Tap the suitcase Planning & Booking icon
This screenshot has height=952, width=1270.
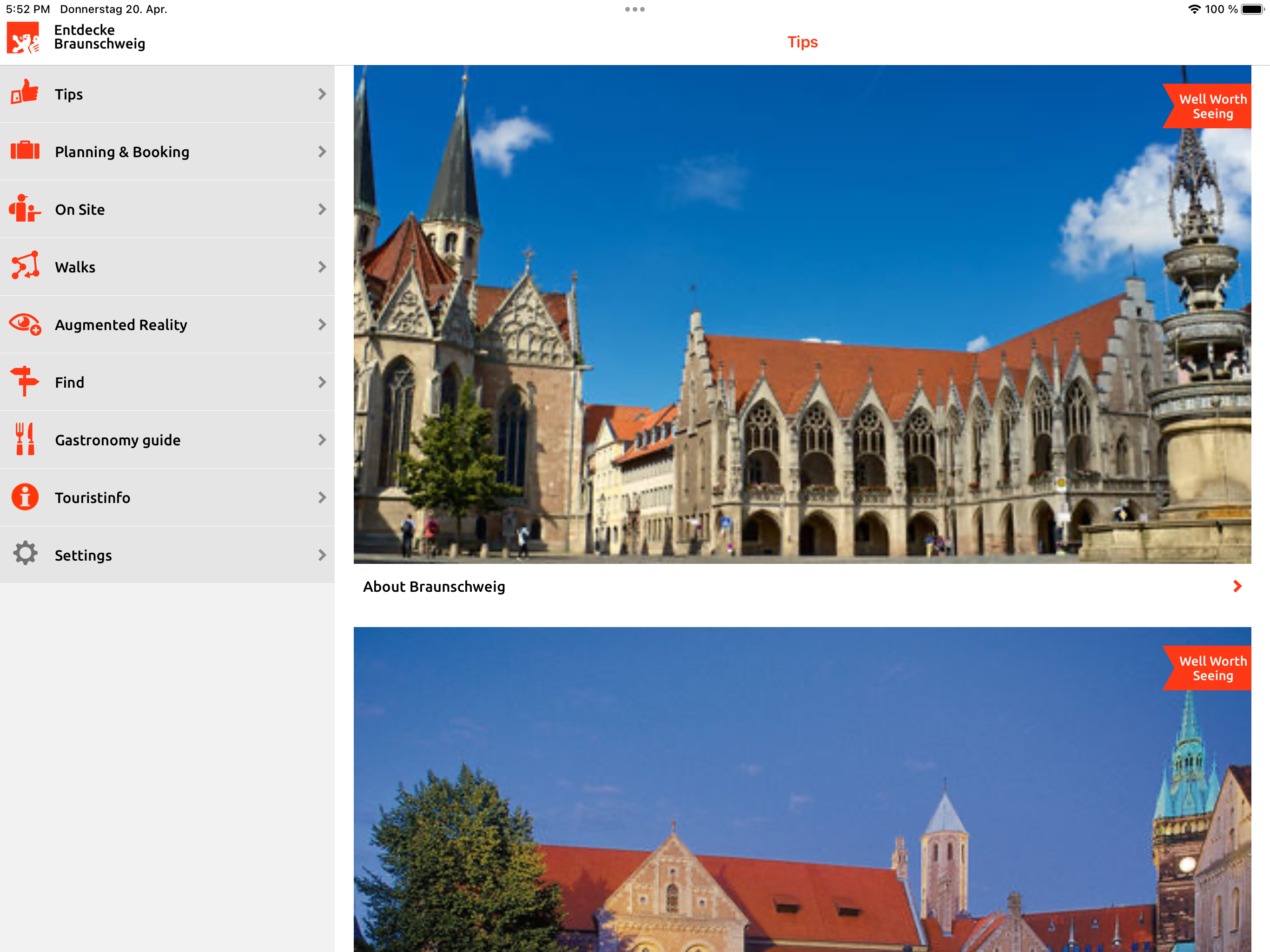click(25, 151)
